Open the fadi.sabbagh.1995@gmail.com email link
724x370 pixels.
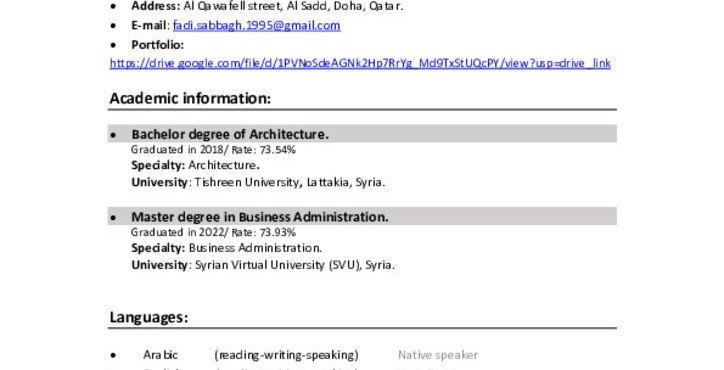256,25
